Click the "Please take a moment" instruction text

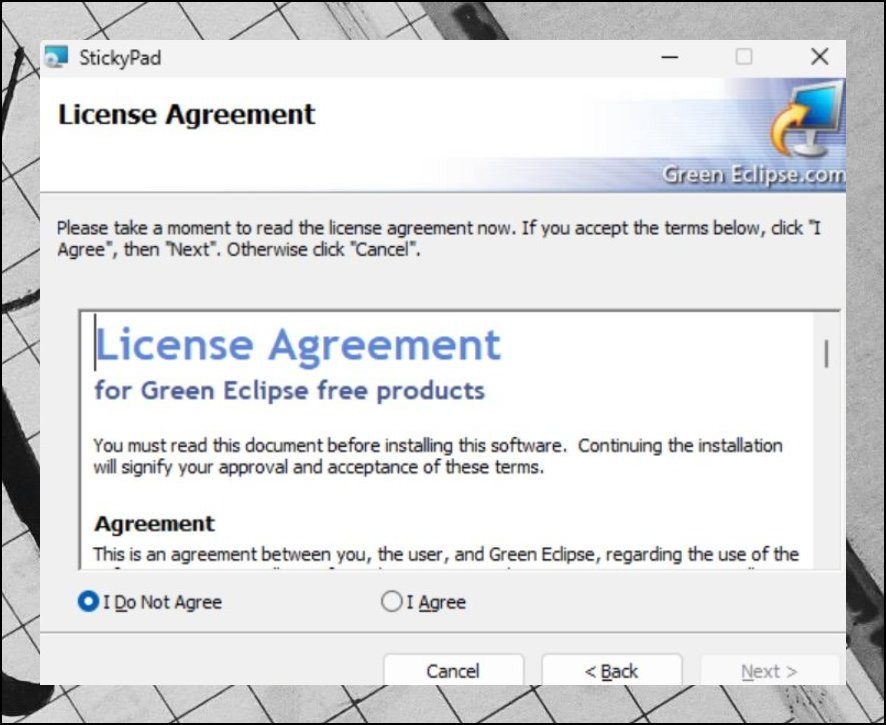click(x=438, y=238)
